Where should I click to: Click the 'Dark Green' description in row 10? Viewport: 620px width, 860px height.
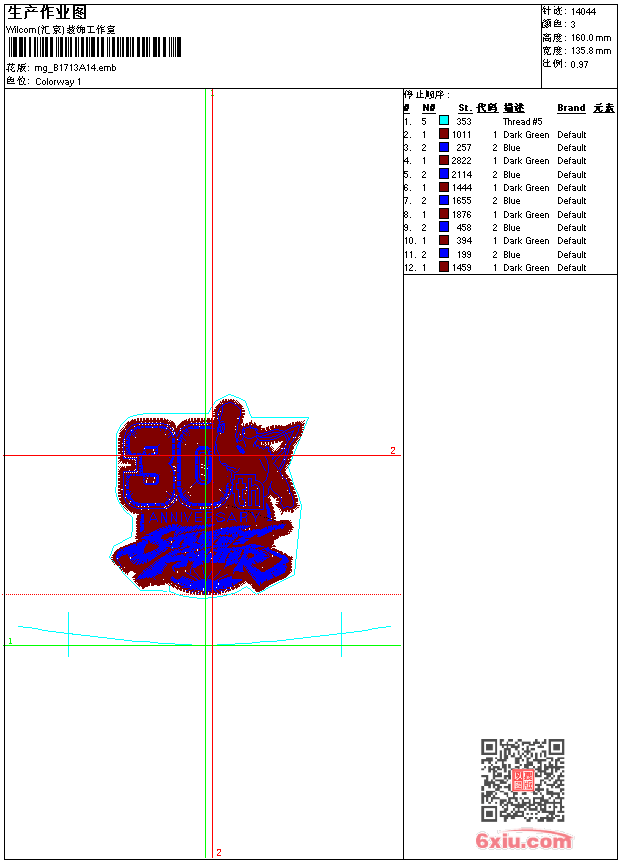click(526, 241)
